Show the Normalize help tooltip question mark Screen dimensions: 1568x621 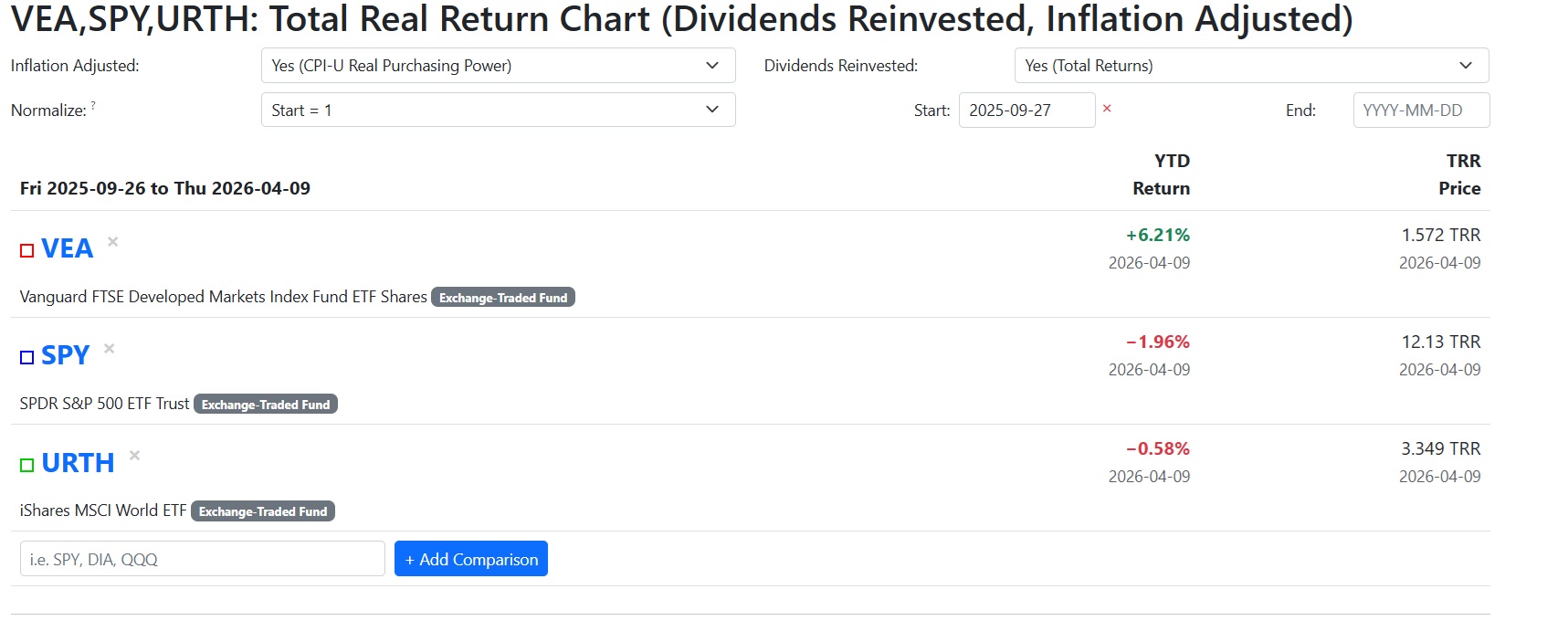tap(93, 106)
